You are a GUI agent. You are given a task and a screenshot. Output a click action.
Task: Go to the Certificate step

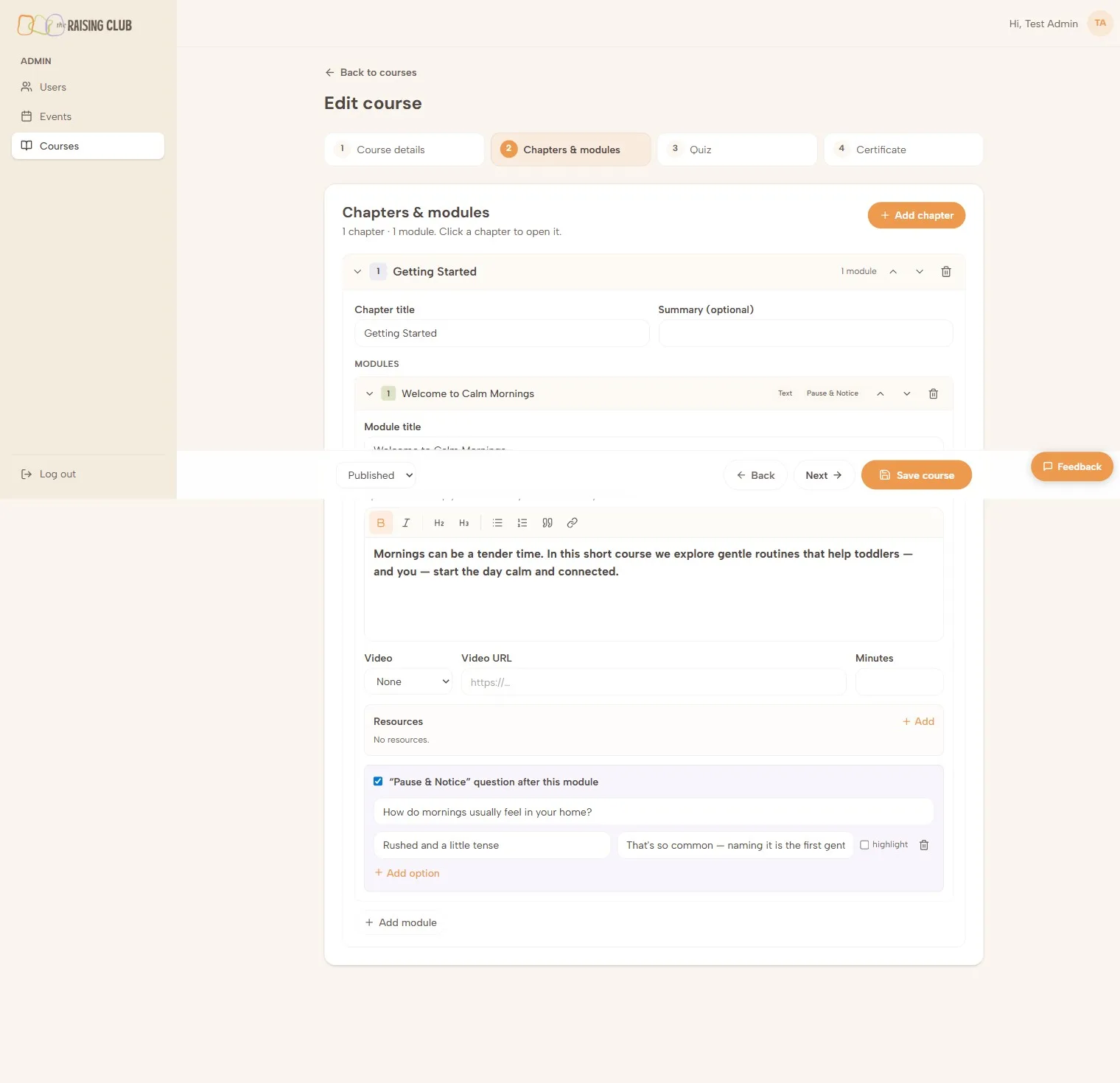click(903, 150)
